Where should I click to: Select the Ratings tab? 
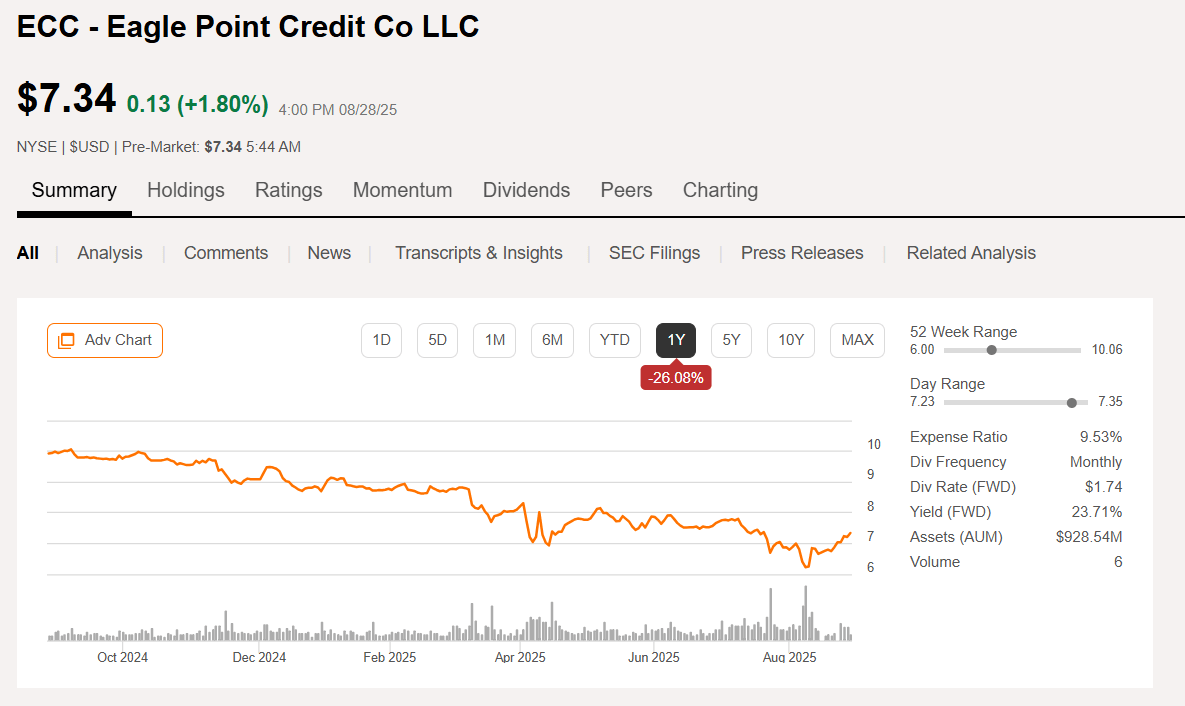288,190
